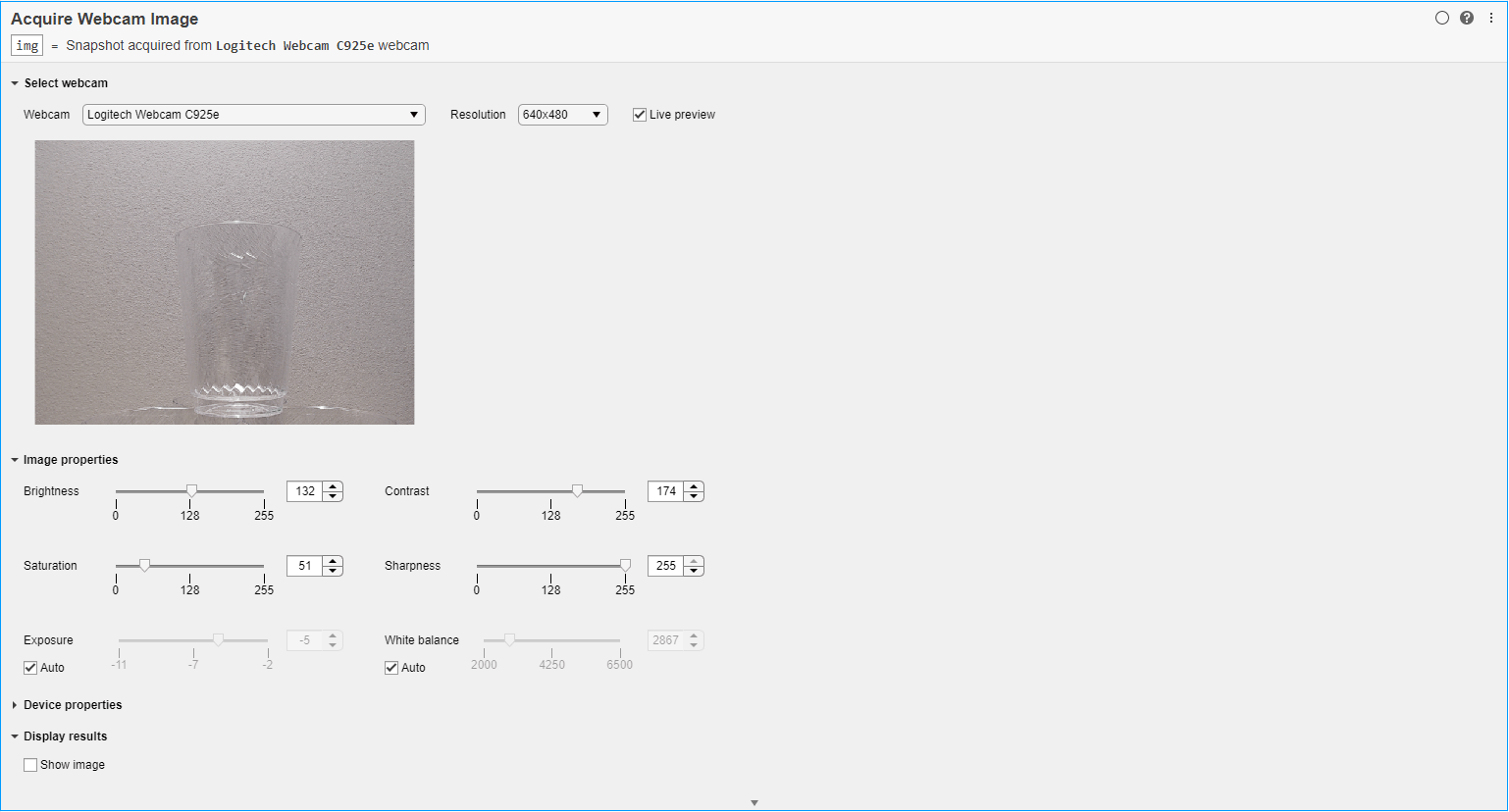Disable Live preview

pos(639,114)
